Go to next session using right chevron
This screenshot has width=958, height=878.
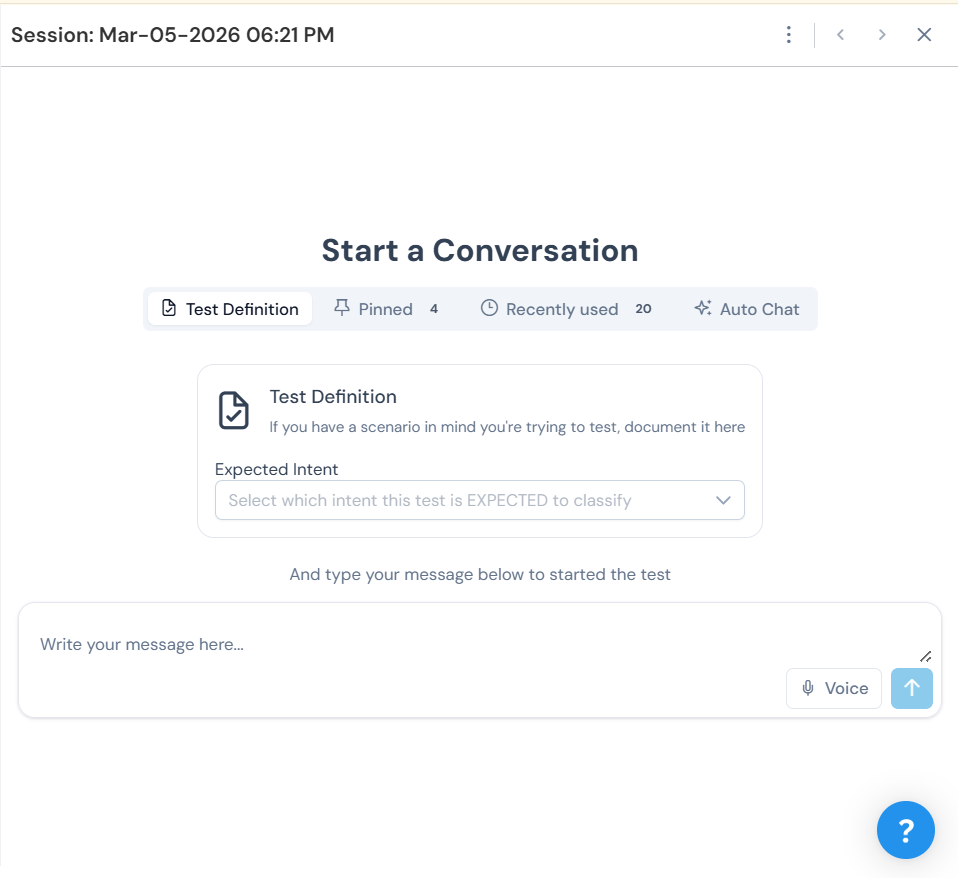coord(882,35)
